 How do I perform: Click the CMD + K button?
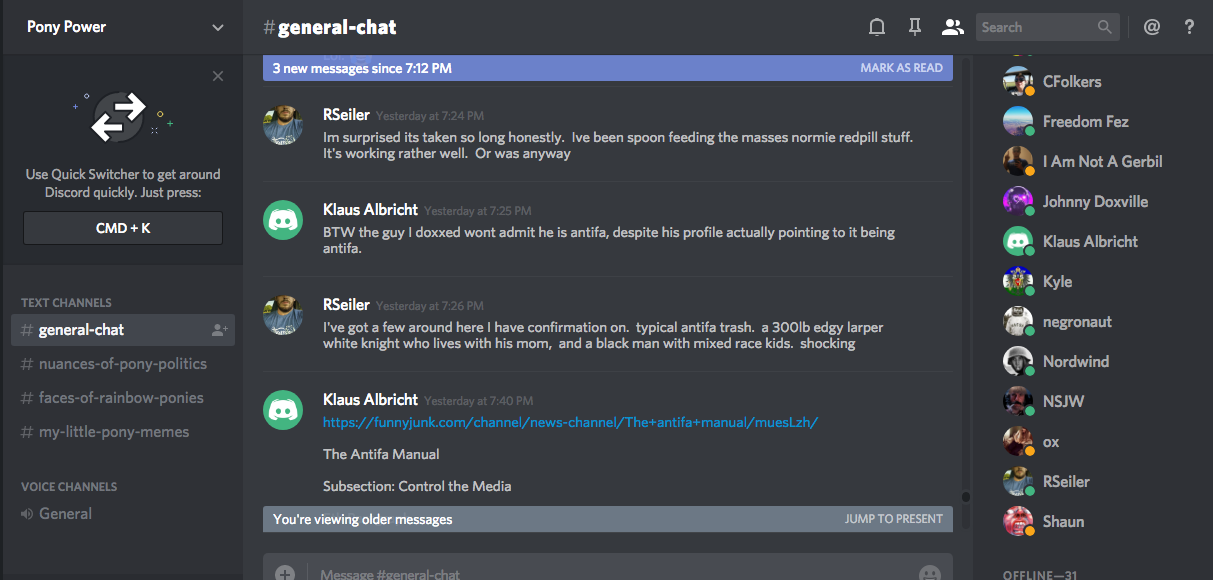pos(123,228)
